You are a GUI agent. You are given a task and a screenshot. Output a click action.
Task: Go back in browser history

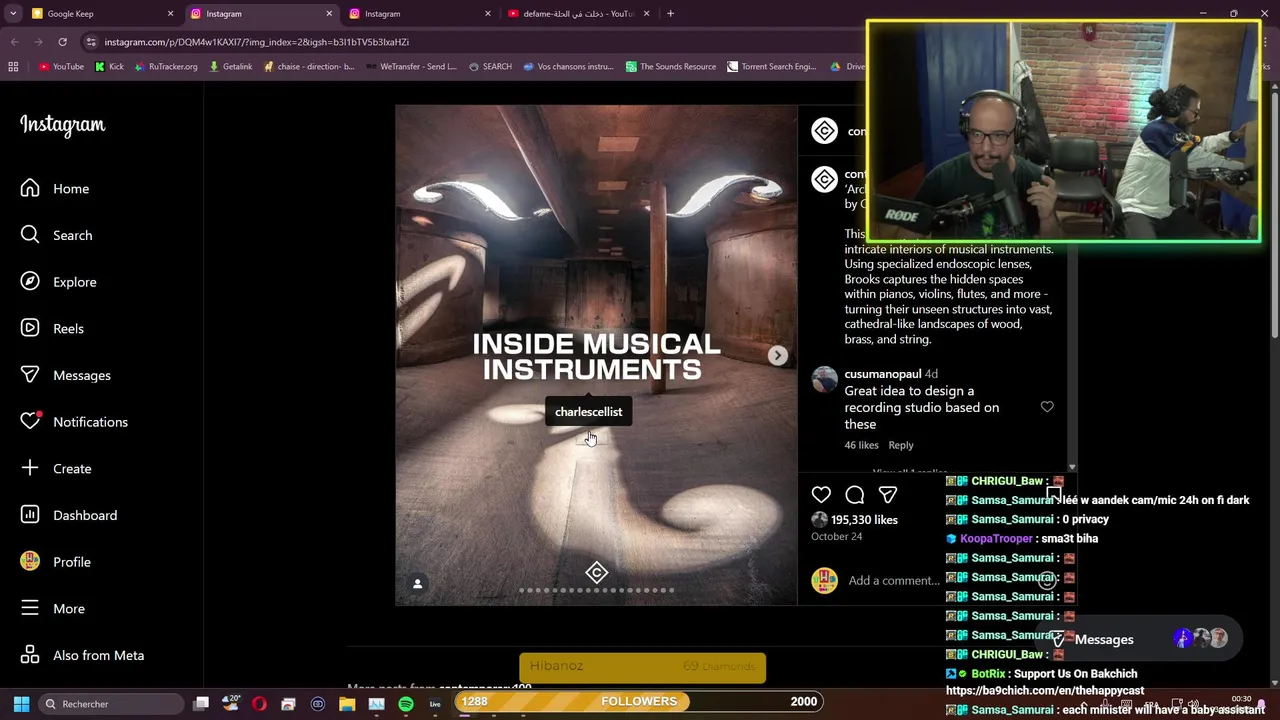click(15, 42)
